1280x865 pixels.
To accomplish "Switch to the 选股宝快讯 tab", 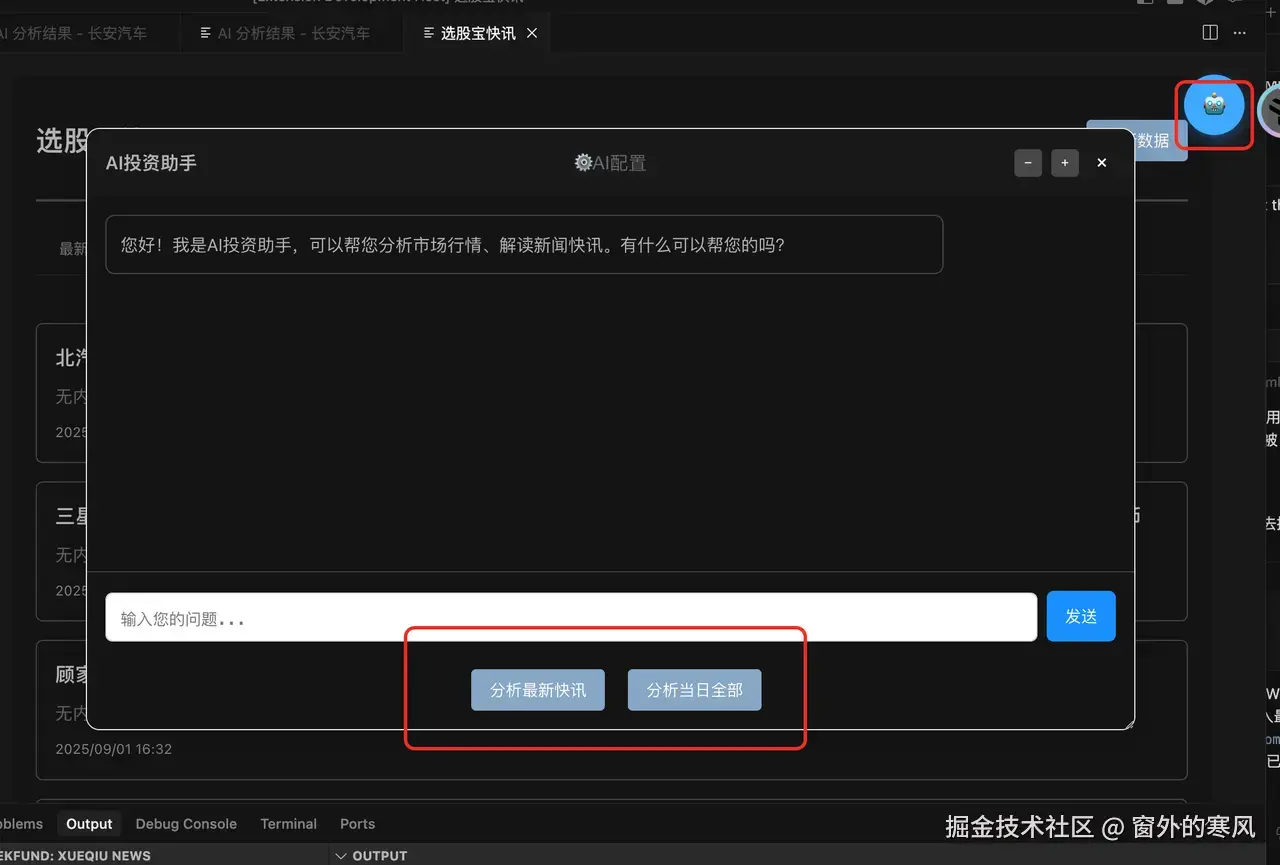I will tap(478, 32).
